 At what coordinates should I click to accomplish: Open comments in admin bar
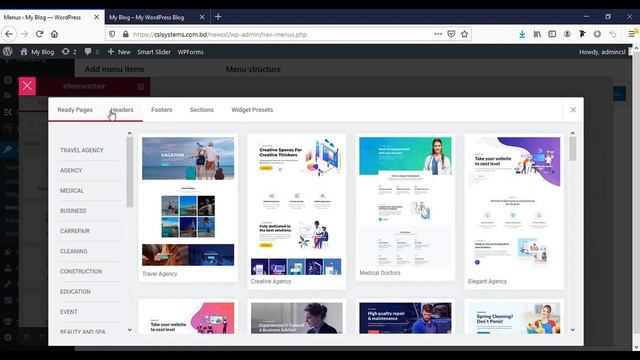coord(91,52)
